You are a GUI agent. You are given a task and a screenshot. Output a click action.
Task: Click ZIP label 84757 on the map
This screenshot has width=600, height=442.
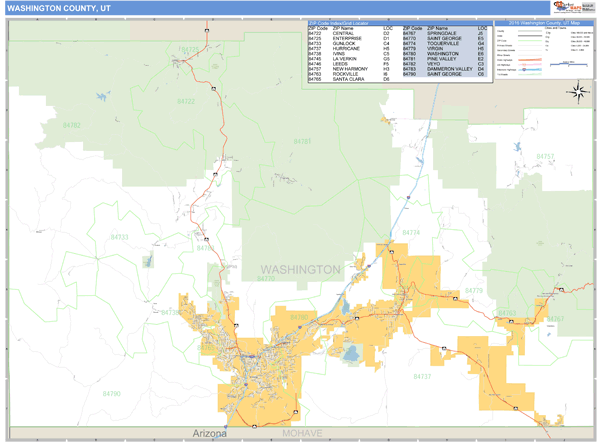[545, 157]
